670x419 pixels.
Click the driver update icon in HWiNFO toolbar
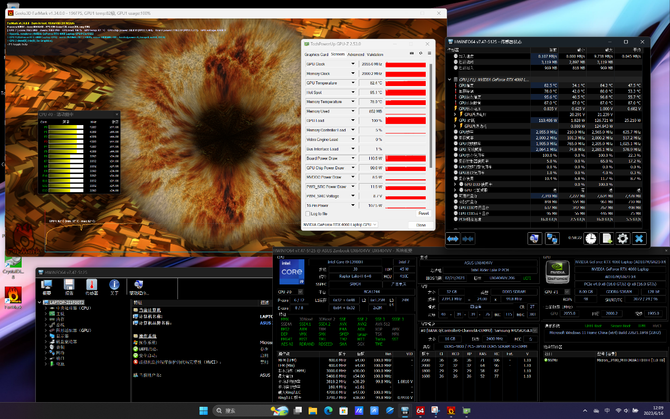click(x=138, y=285)
